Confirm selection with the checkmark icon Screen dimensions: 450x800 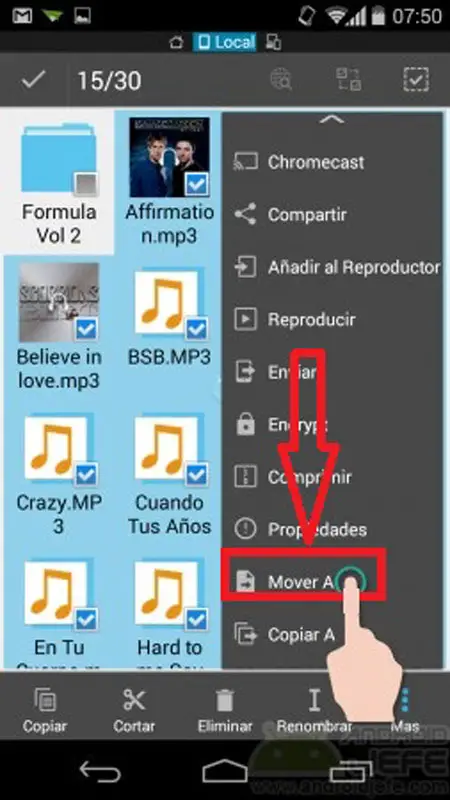34,80
